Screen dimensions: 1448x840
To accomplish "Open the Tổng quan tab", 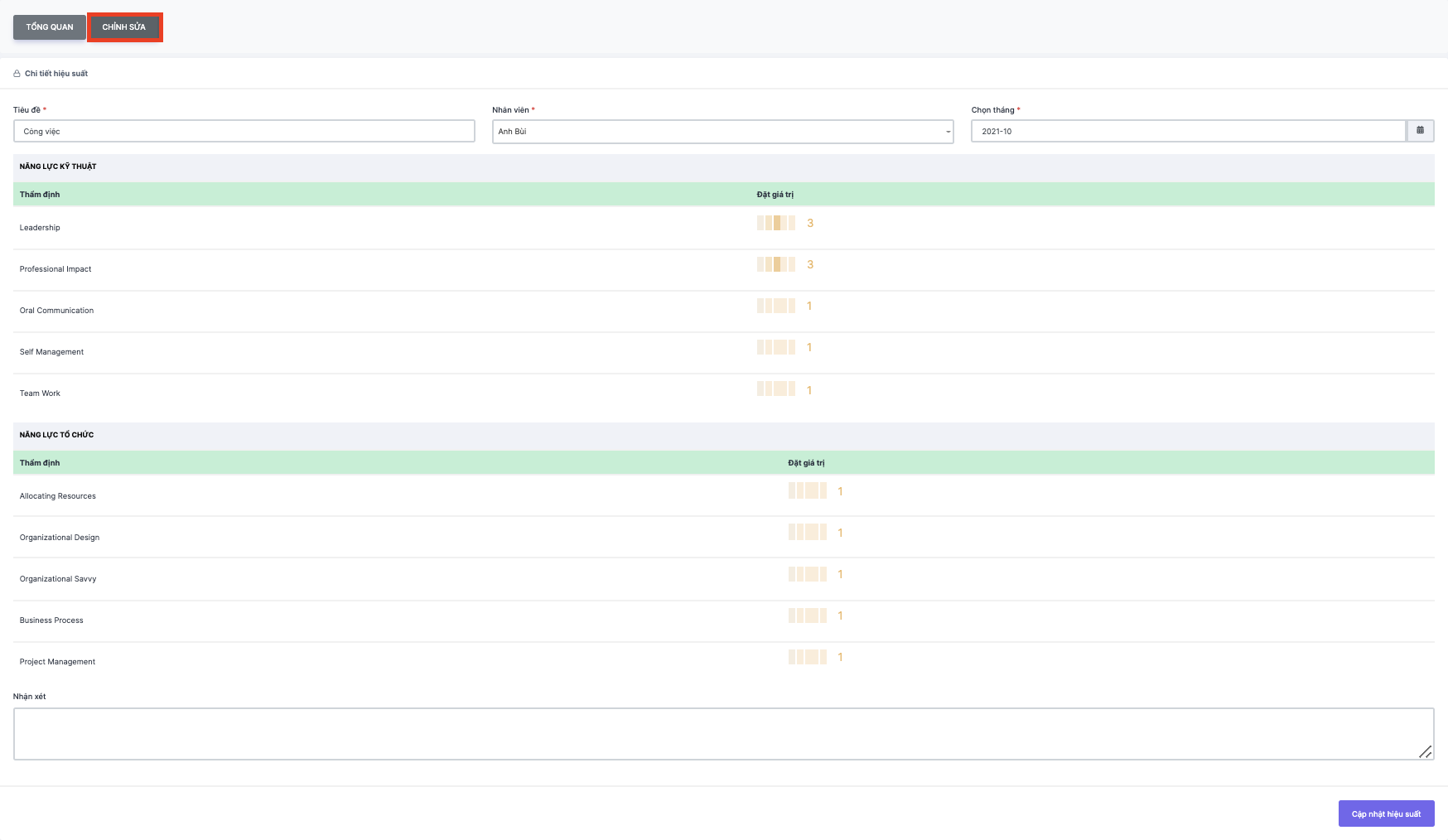I will click(x=50, y=27).
